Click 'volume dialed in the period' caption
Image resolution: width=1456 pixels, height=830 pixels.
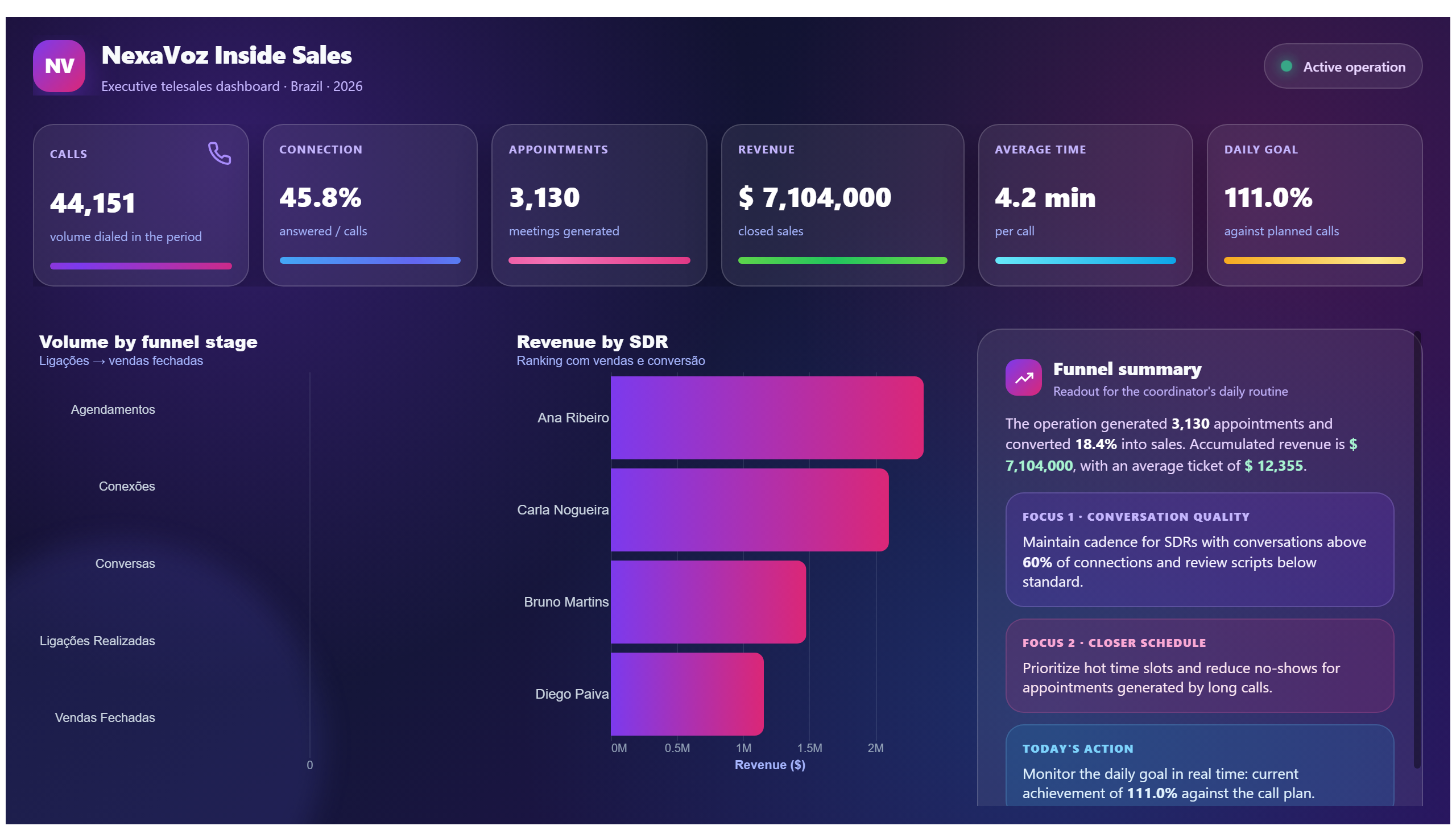126,236
